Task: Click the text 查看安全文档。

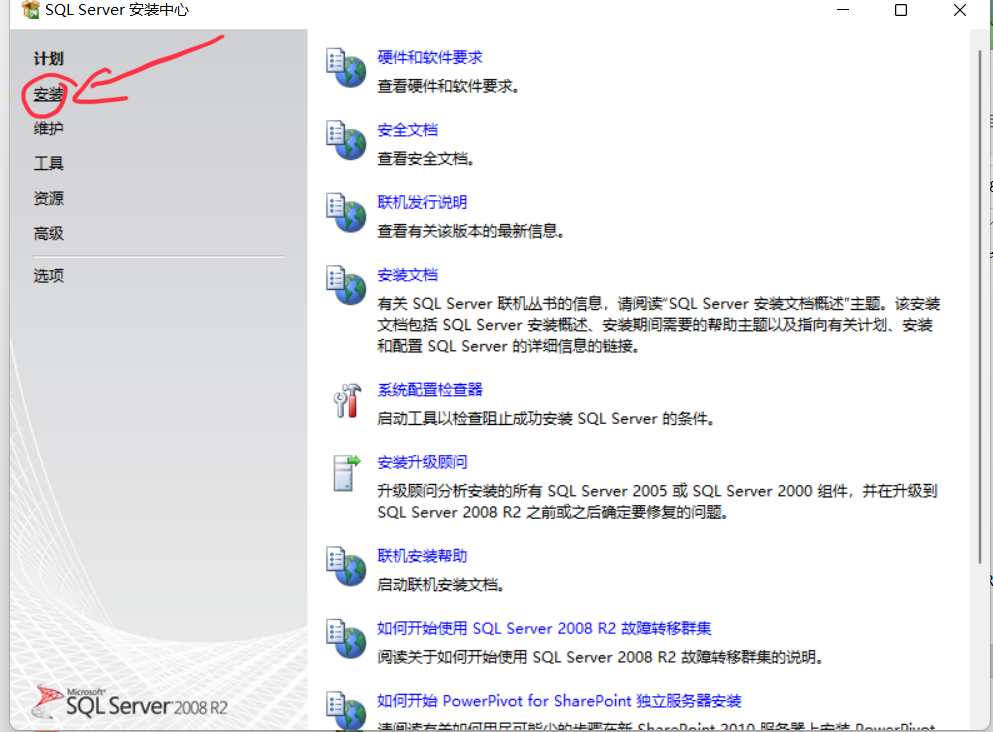Action: 426,158
